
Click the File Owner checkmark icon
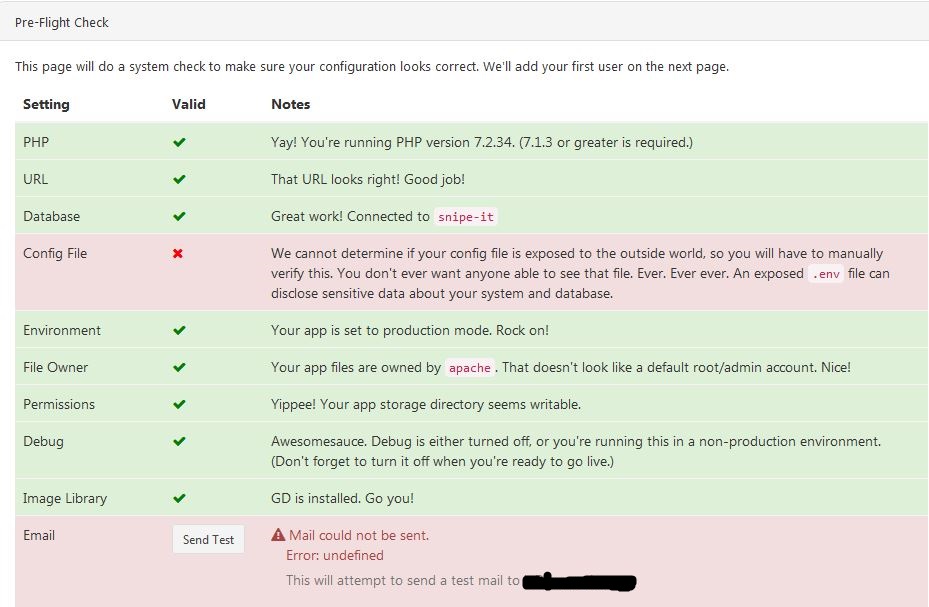click(180, 367)
